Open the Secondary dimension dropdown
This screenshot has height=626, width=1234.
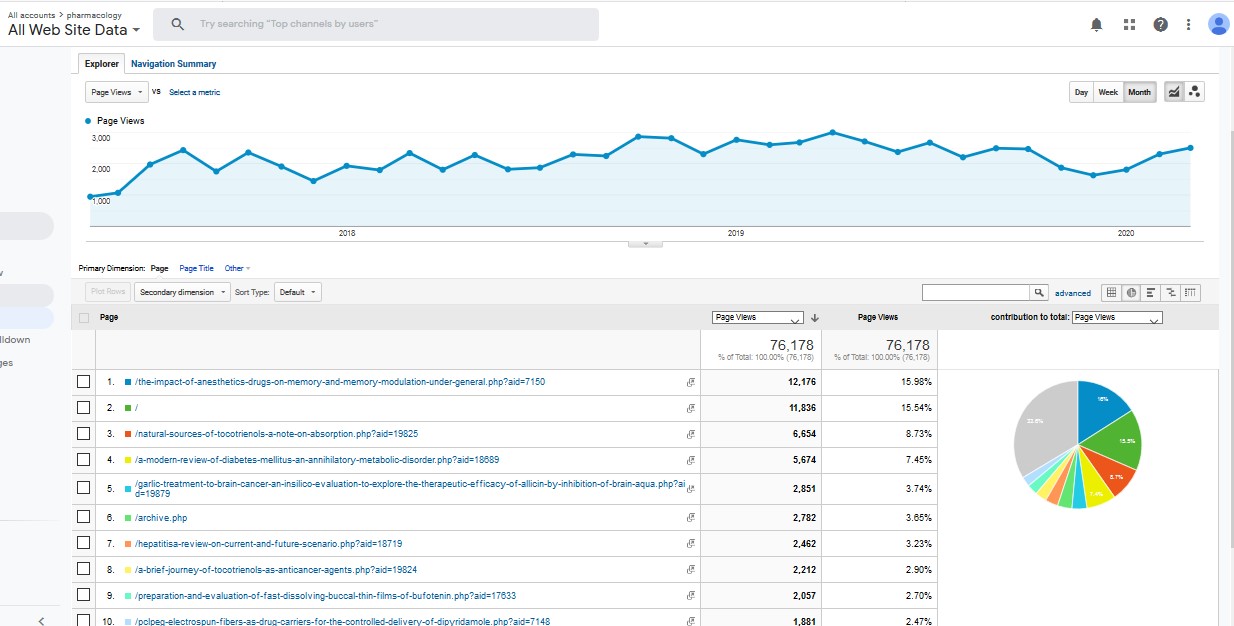pos(182,292)
